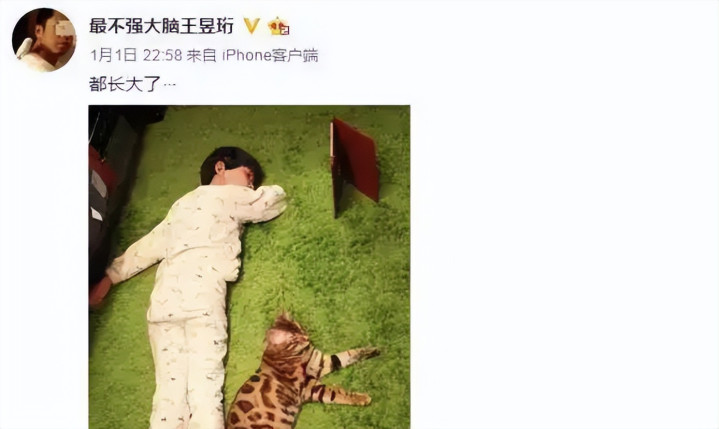
Task: Click the red laptop in the photo
Action: pos(354,165)
